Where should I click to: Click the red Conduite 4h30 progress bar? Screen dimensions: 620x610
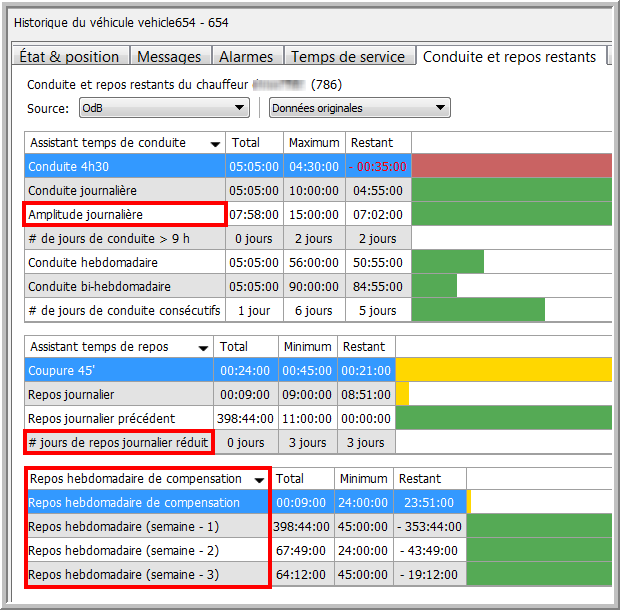(x=511, y=166)
